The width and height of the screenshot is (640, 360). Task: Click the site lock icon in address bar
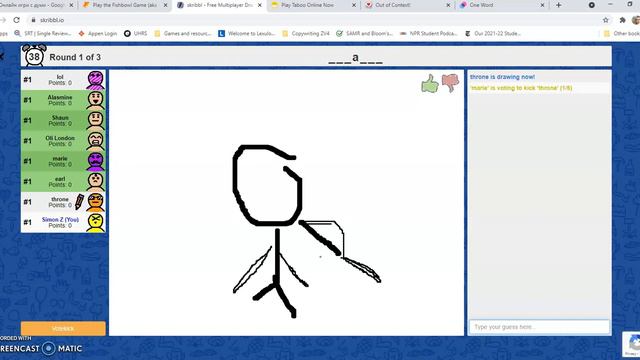pos(33,20)
